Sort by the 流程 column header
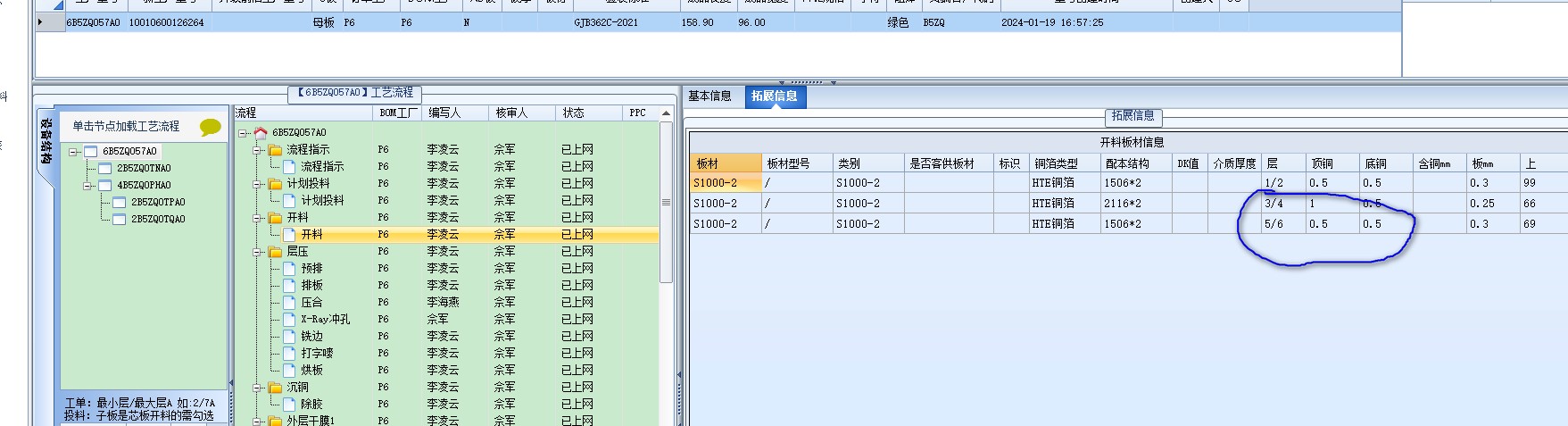Viewport: 1568px width, 426px height. [x=303, y=113]
